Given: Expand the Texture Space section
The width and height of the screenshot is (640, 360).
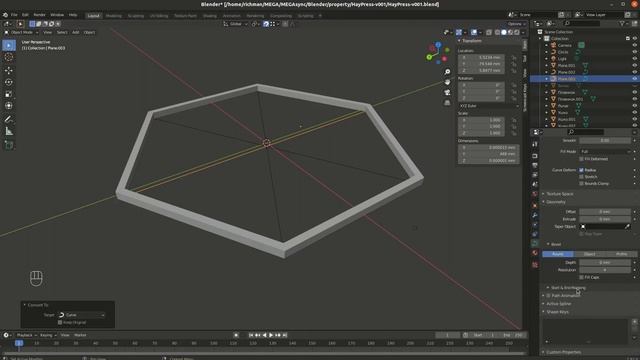Looking at the screenshot, I should coord(560,194).
